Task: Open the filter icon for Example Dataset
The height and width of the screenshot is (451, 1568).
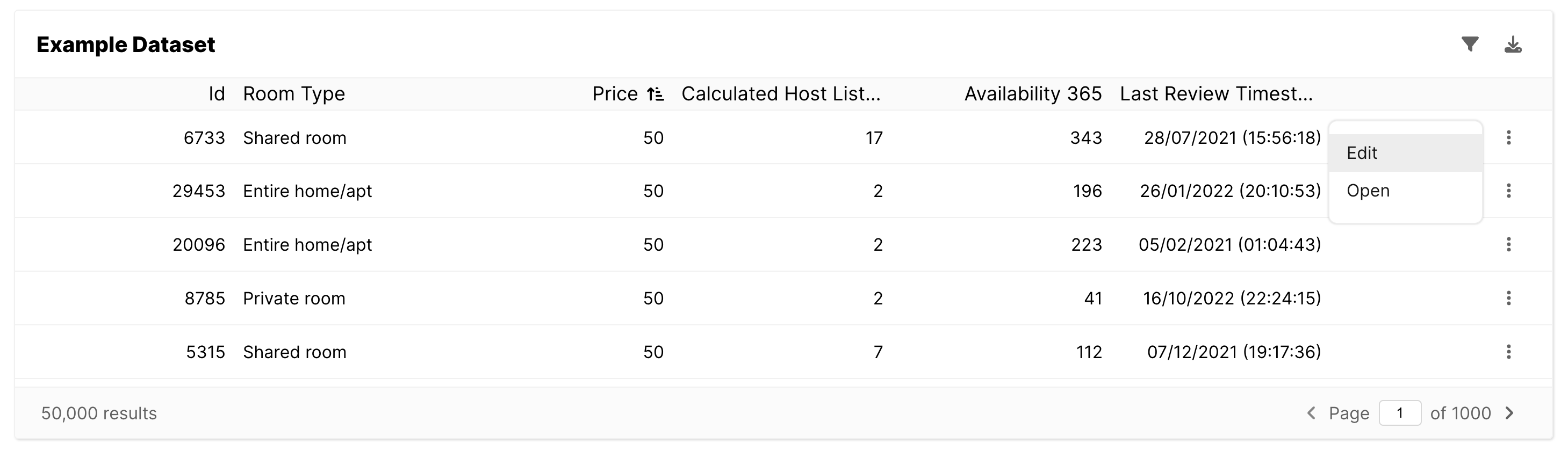Action: pos(1469,45)
